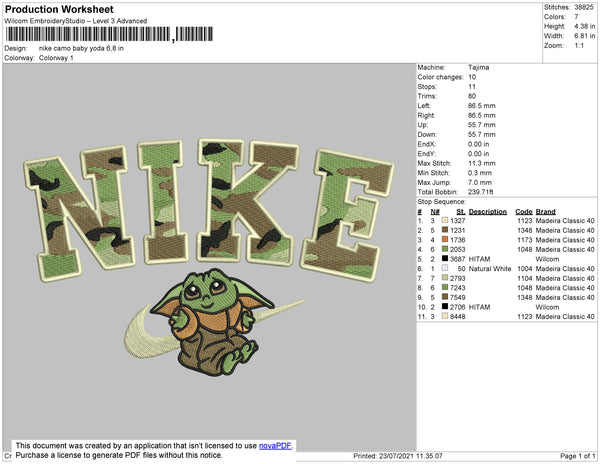The height and width of the screenshot is (464, 600).
Task: Click the Zoom value '1:1'
Action: [x=579, y=46]
